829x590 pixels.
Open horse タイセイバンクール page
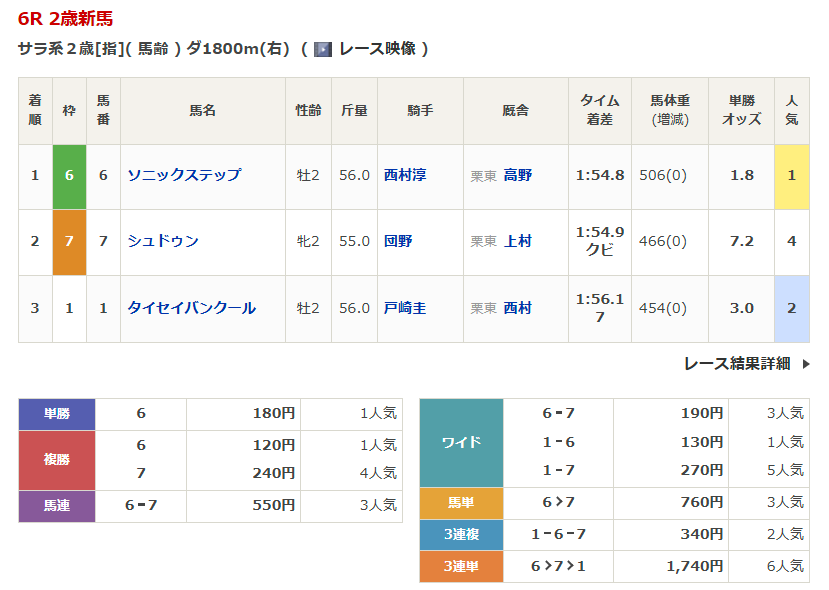[191, 308]
